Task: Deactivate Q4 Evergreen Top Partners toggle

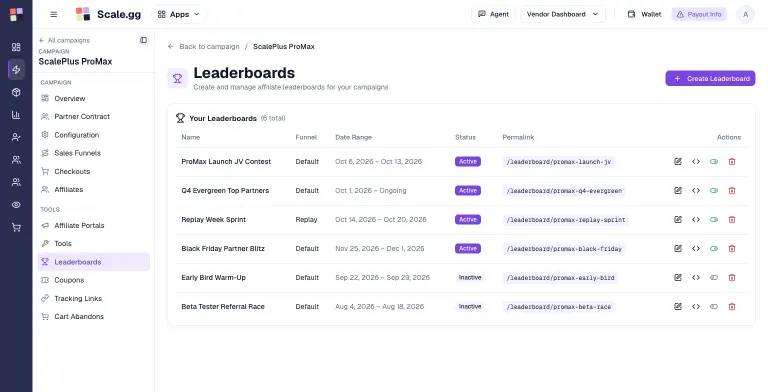Action: click(714, 191)
